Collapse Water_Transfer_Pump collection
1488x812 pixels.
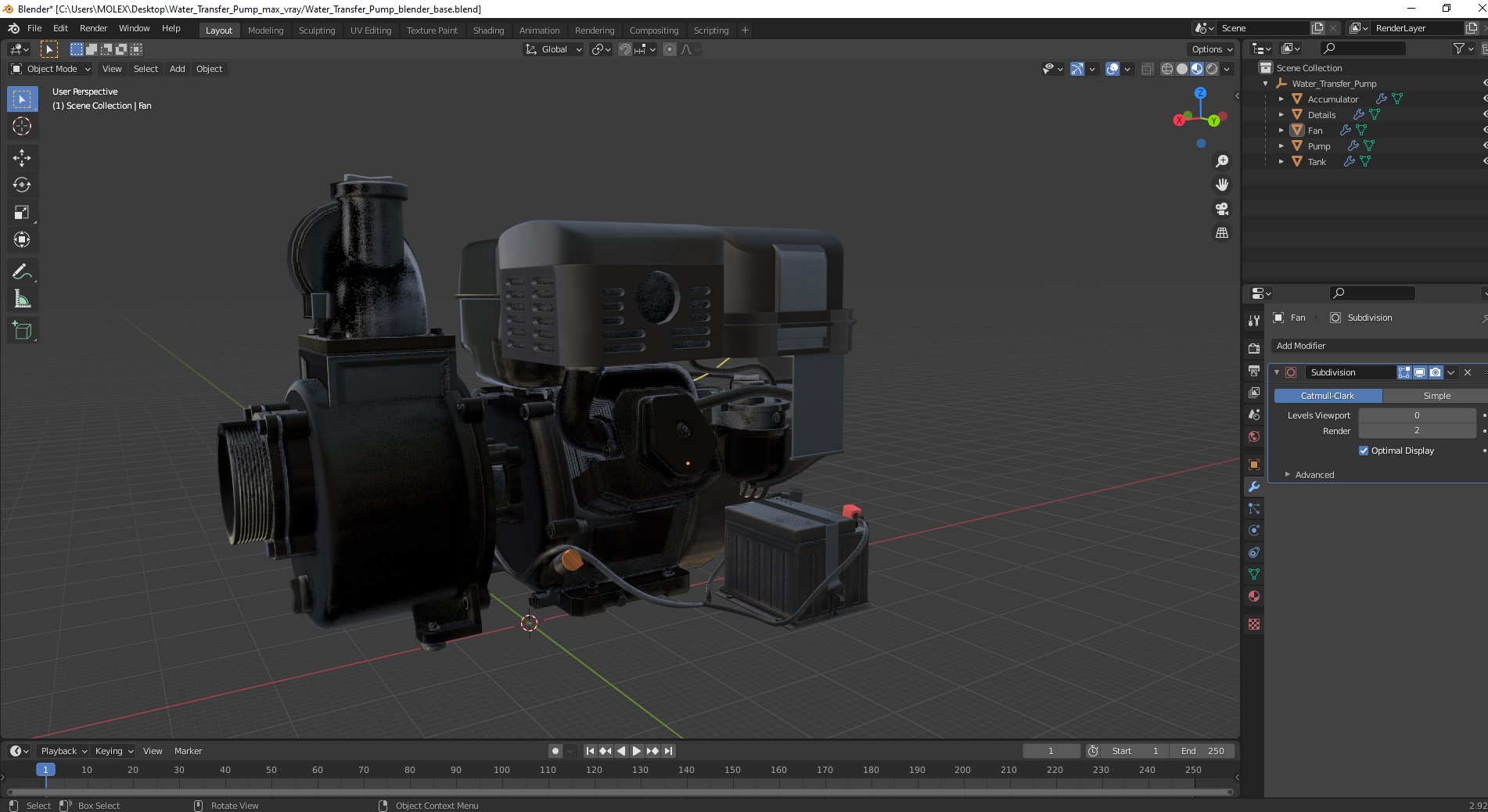pyautogui.click(x=1265, y=84)
